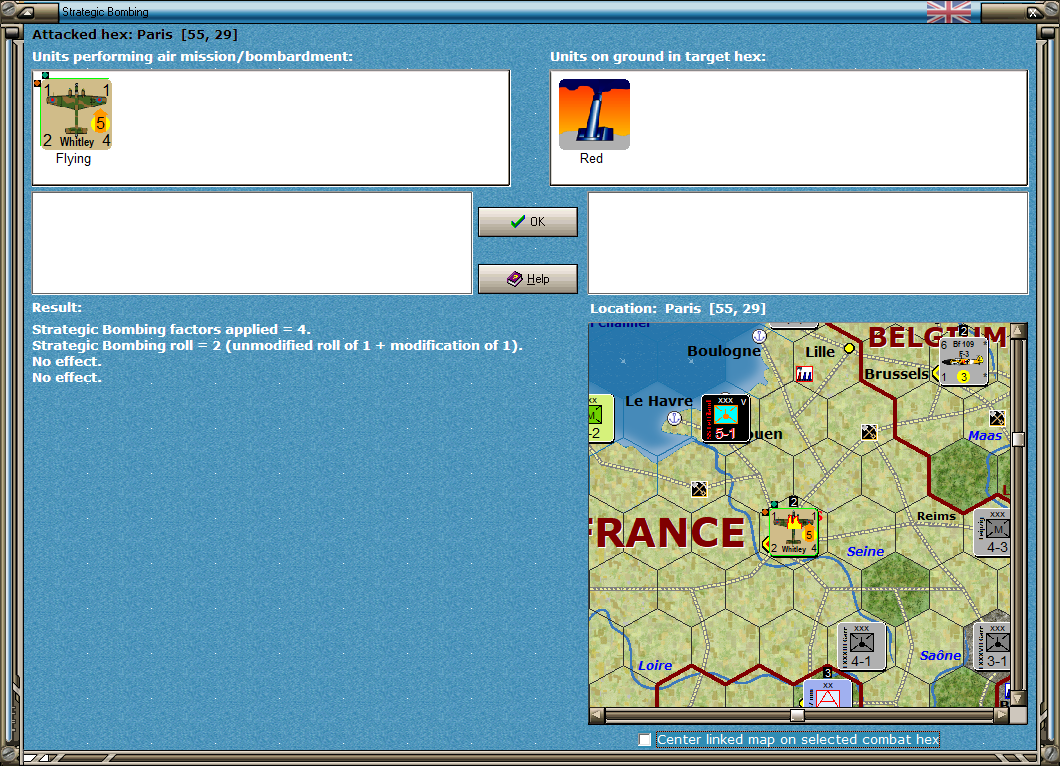Screen dimensions: 1060x766
Task: Click the 'Result:' heading
Action: tap(57, 307)
